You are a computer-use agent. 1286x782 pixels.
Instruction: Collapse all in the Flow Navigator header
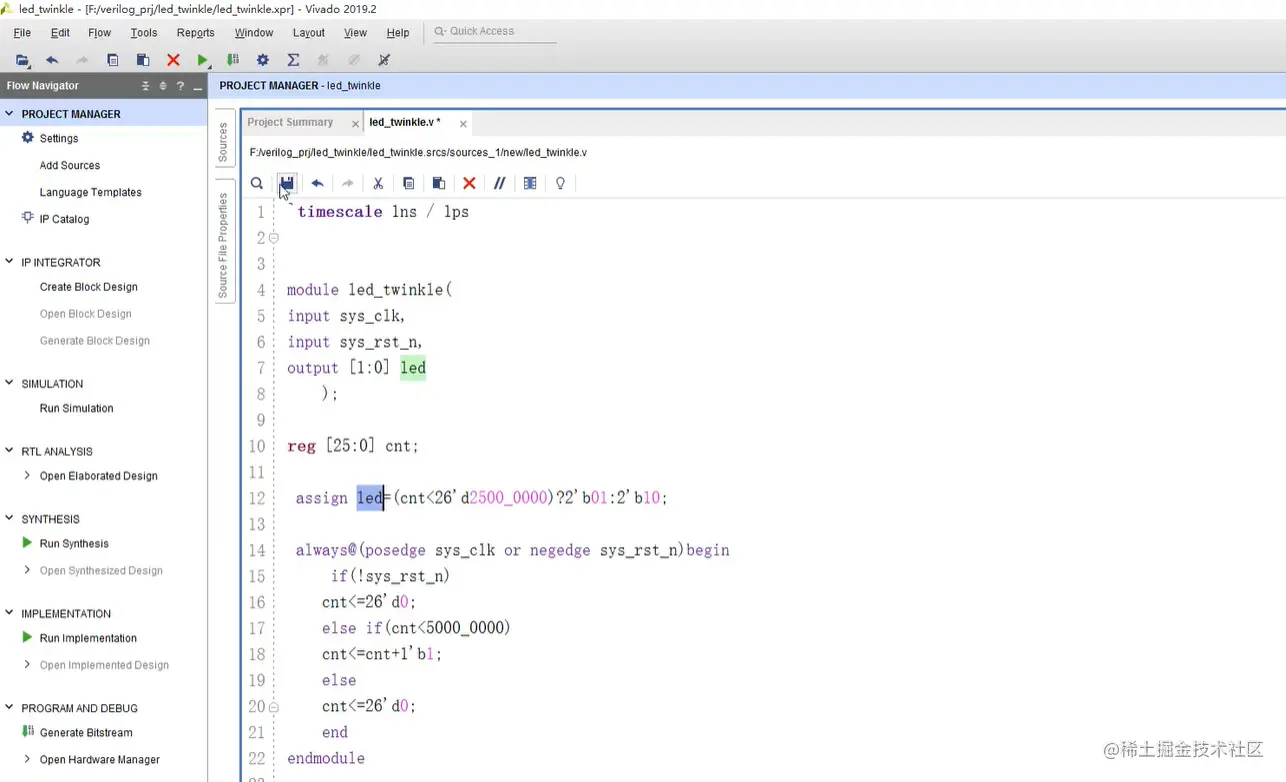click(x=145, y=86)
